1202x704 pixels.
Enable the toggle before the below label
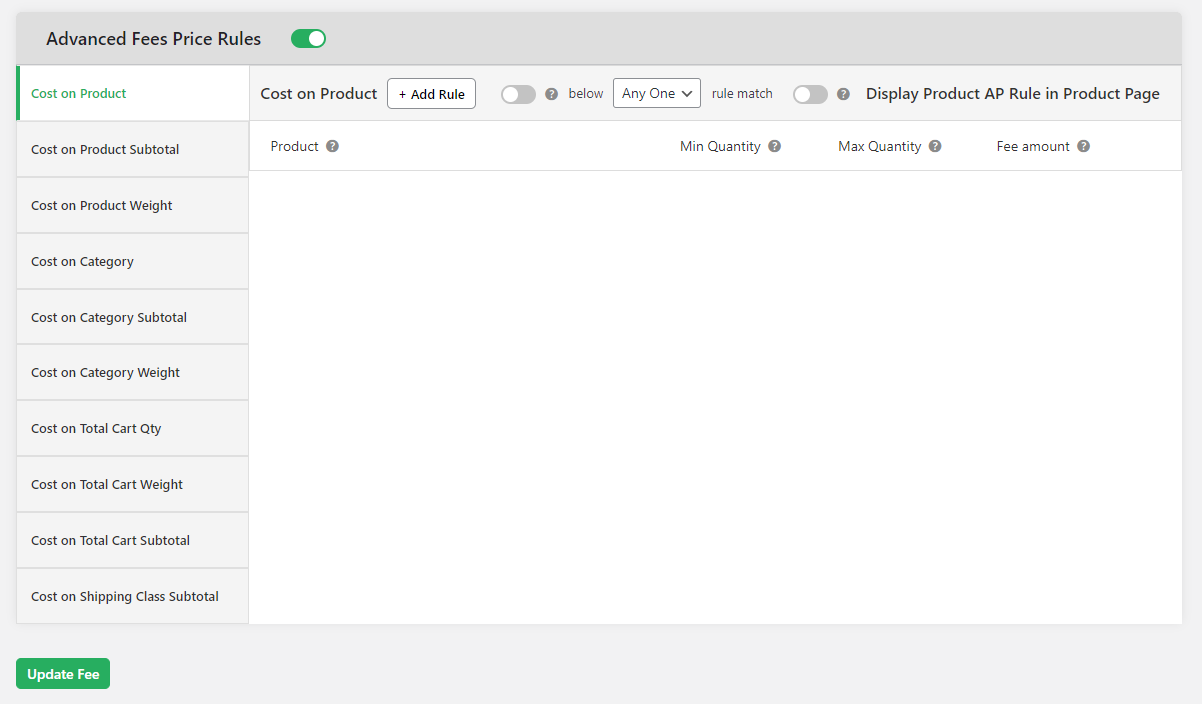click(x=518, y=93)
